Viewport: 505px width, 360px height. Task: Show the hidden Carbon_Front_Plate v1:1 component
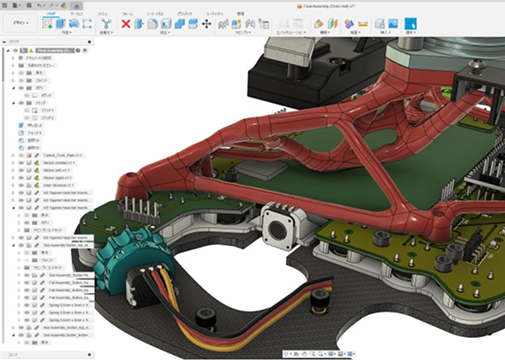21,155
